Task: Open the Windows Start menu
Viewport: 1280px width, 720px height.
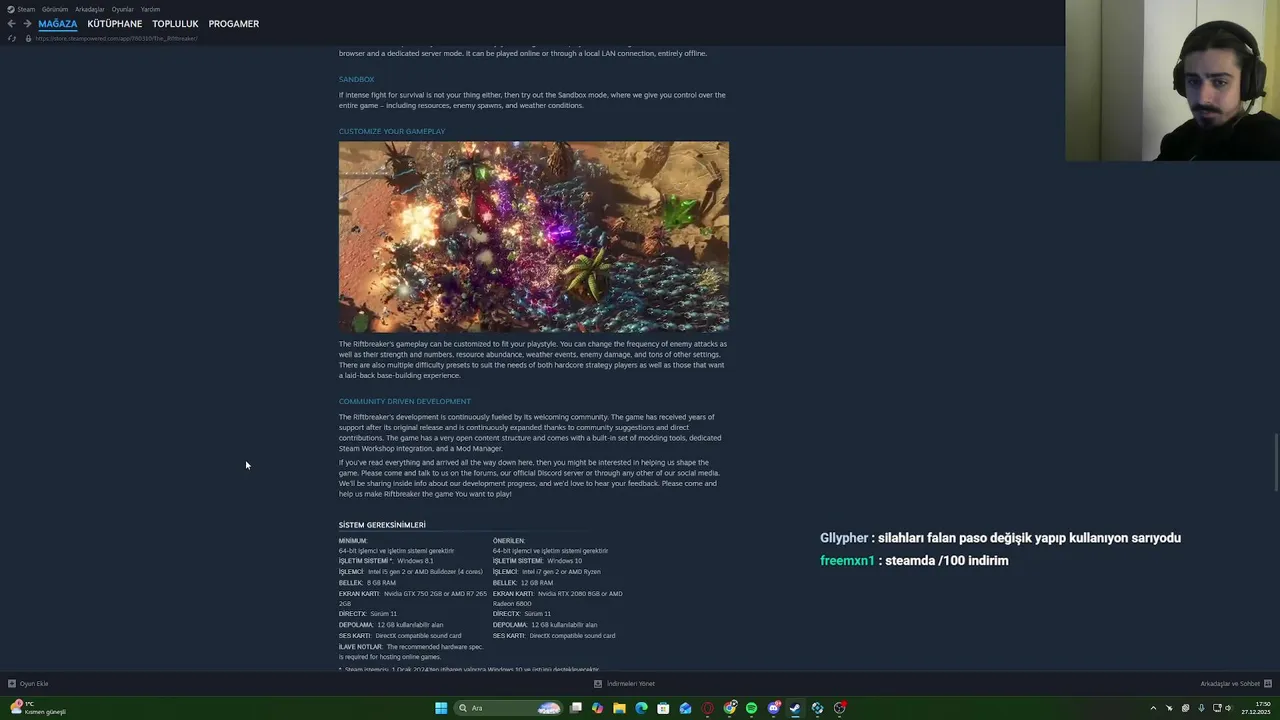Action: pos(441,708)
